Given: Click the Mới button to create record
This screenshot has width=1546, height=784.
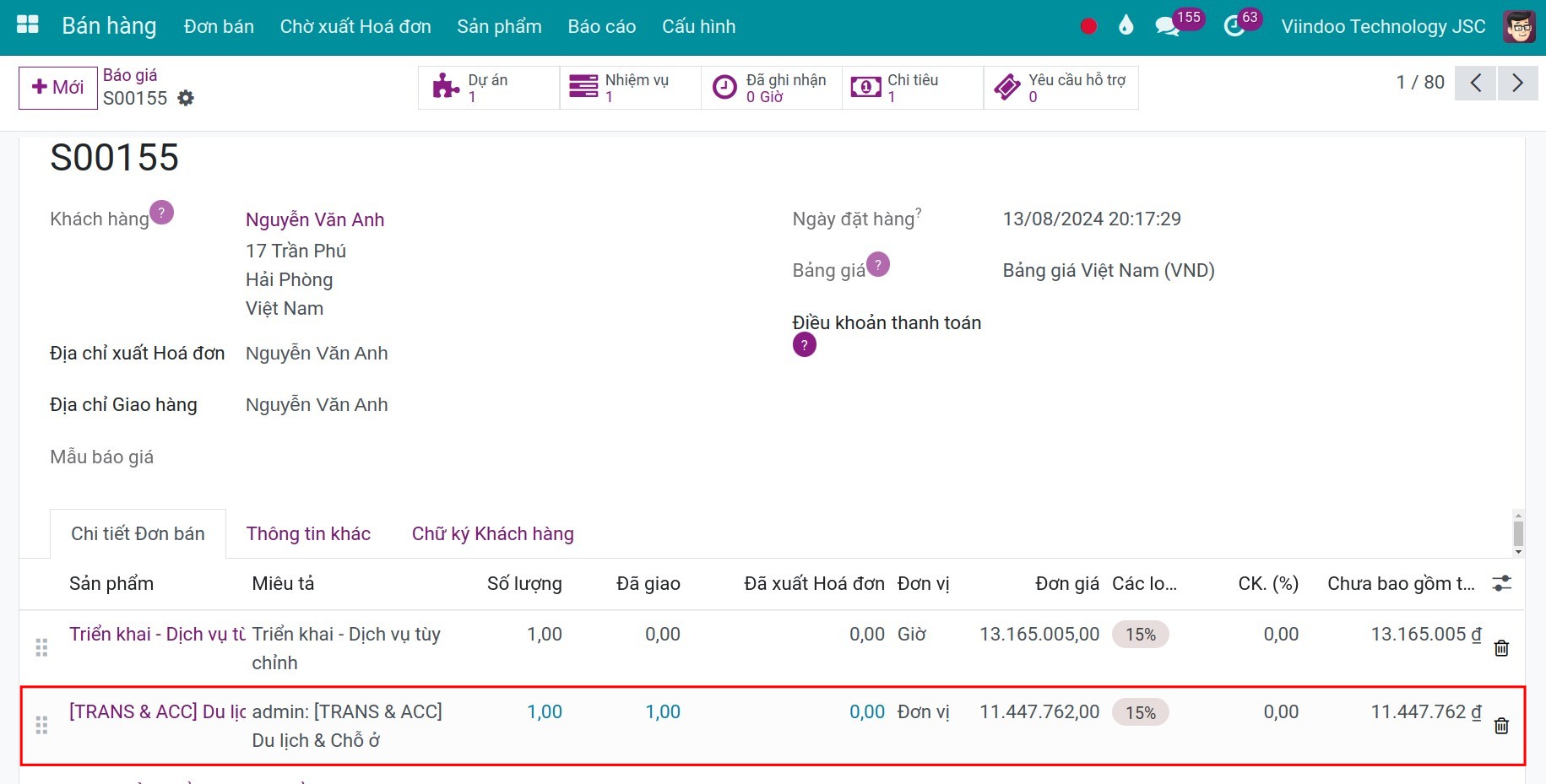Looking at the screenshot, I should pyautogui.click(x=57, y=88).
